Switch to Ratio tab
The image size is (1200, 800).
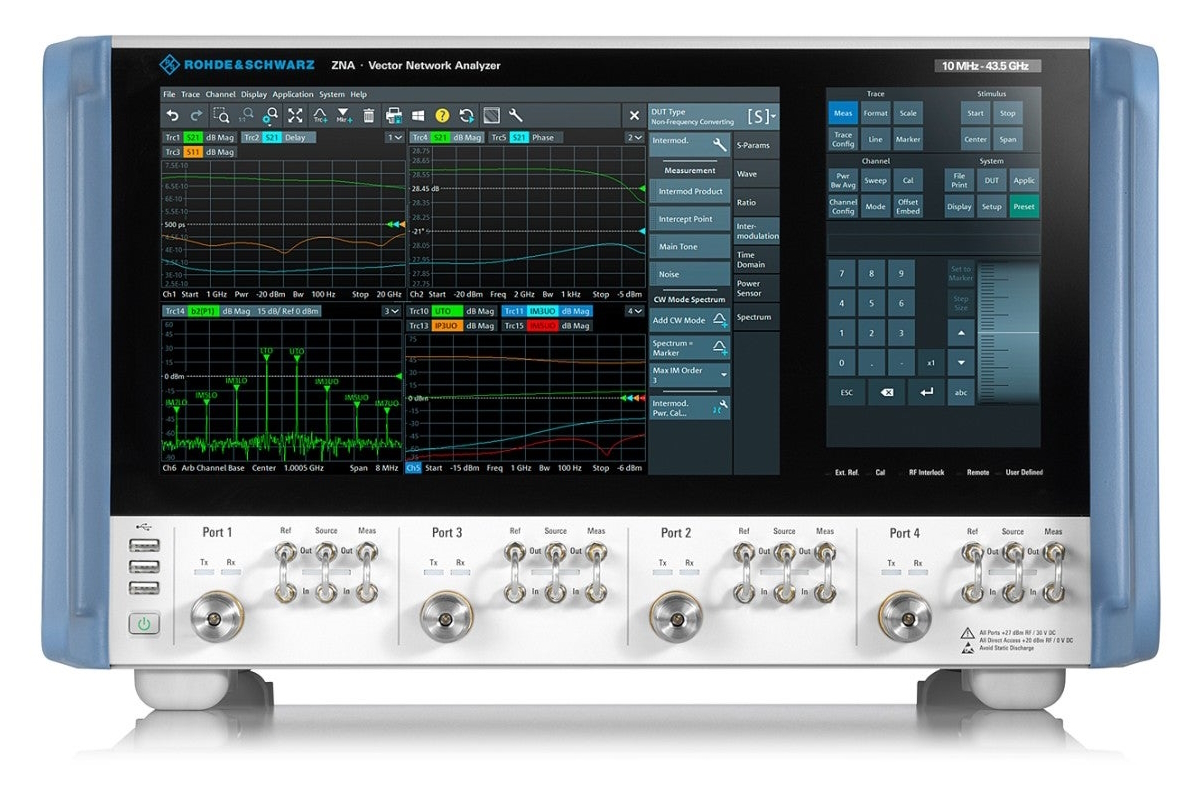756,203
